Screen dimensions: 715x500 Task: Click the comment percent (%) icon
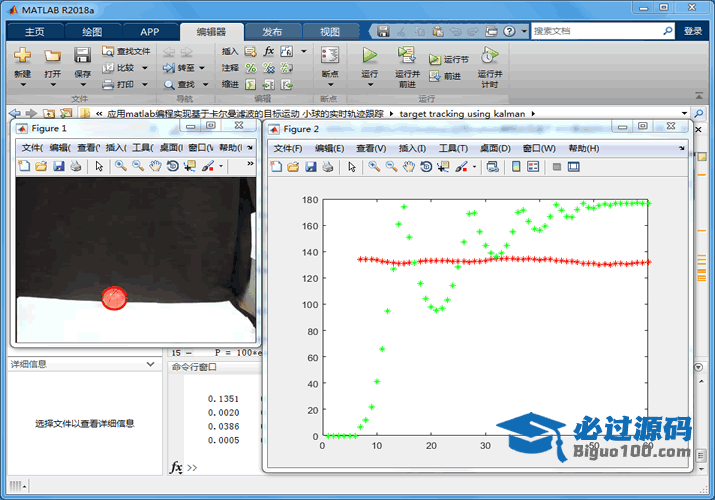(251, 68)
